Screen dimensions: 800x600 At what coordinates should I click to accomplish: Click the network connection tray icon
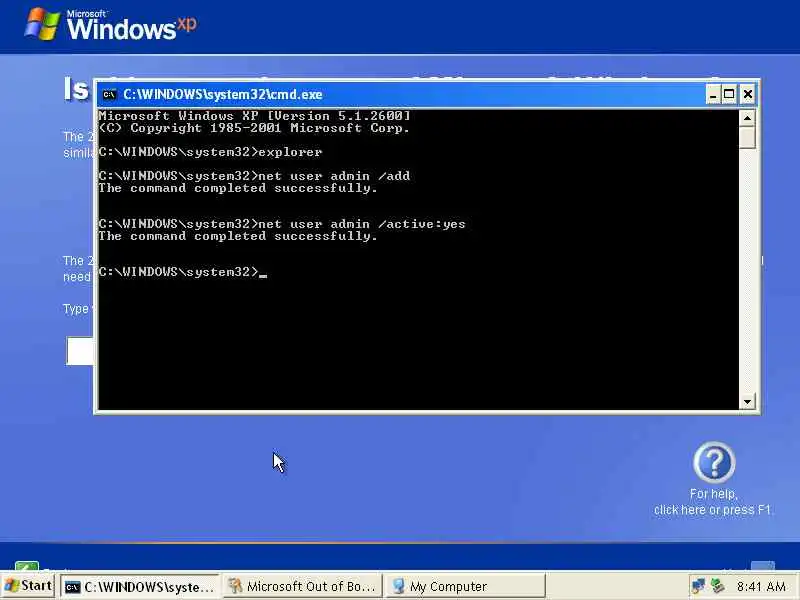pyautogui.click(x=698, y=586)
